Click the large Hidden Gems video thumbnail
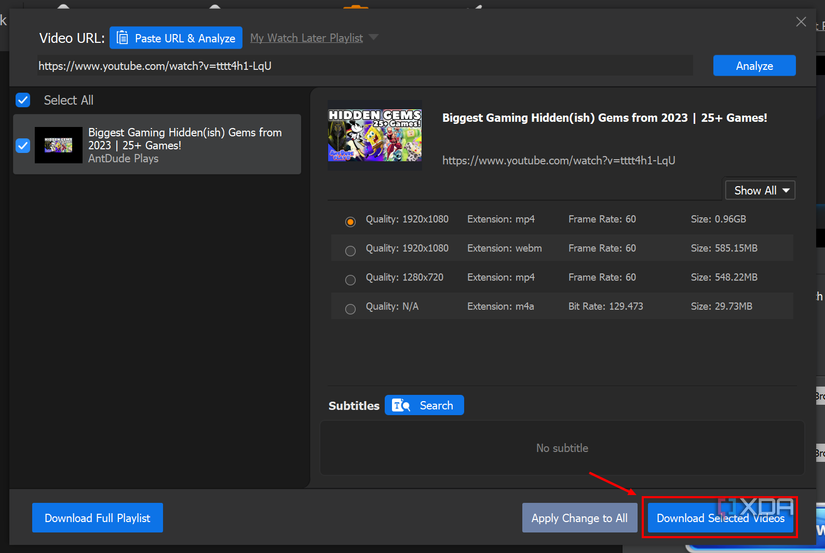The width and height of the screenshot is (825, 553). pyautogui.click(x=375, y=135)
